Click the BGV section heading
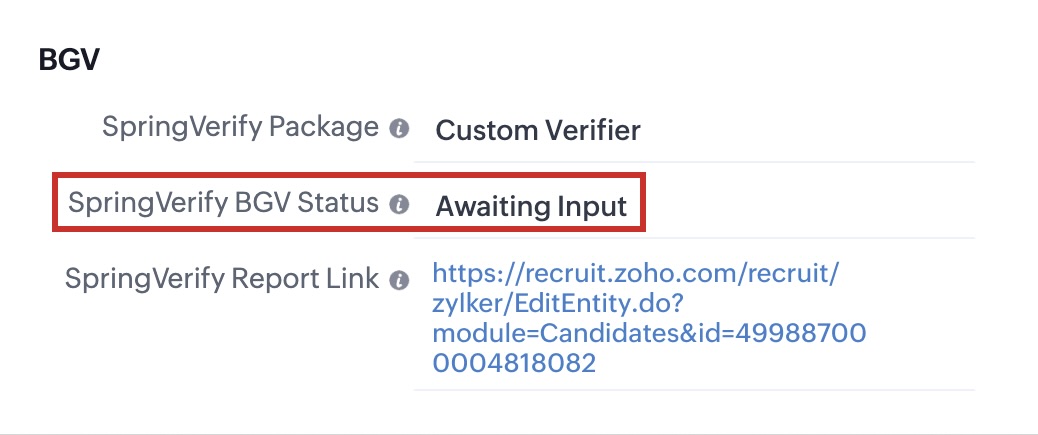 [x=68, y=60]
